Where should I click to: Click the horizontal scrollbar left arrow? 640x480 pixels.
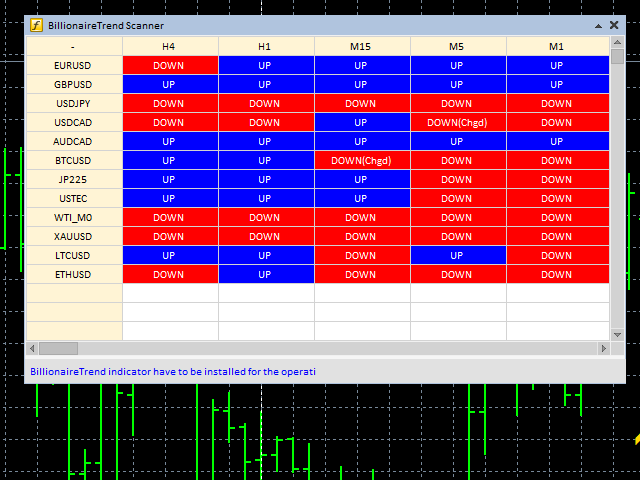32,349
